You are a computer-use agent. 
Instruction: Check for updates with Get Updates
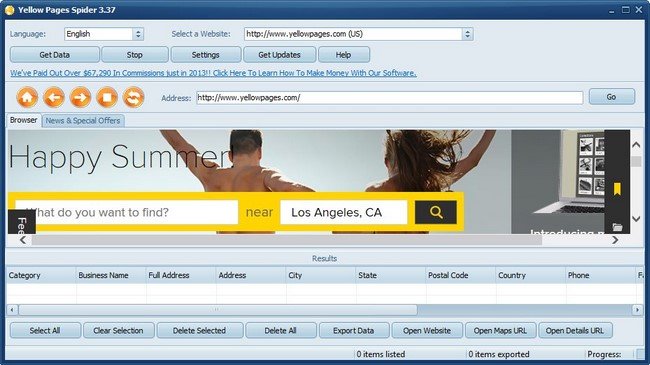(x=279, y=55)
